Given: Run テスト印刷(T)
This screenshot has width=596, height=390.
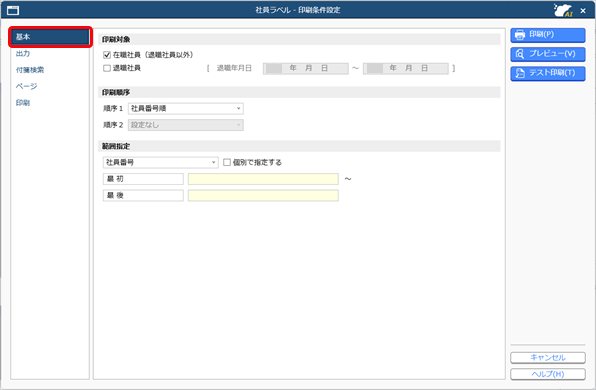Looking at the screenshot, I should point(548,73).
